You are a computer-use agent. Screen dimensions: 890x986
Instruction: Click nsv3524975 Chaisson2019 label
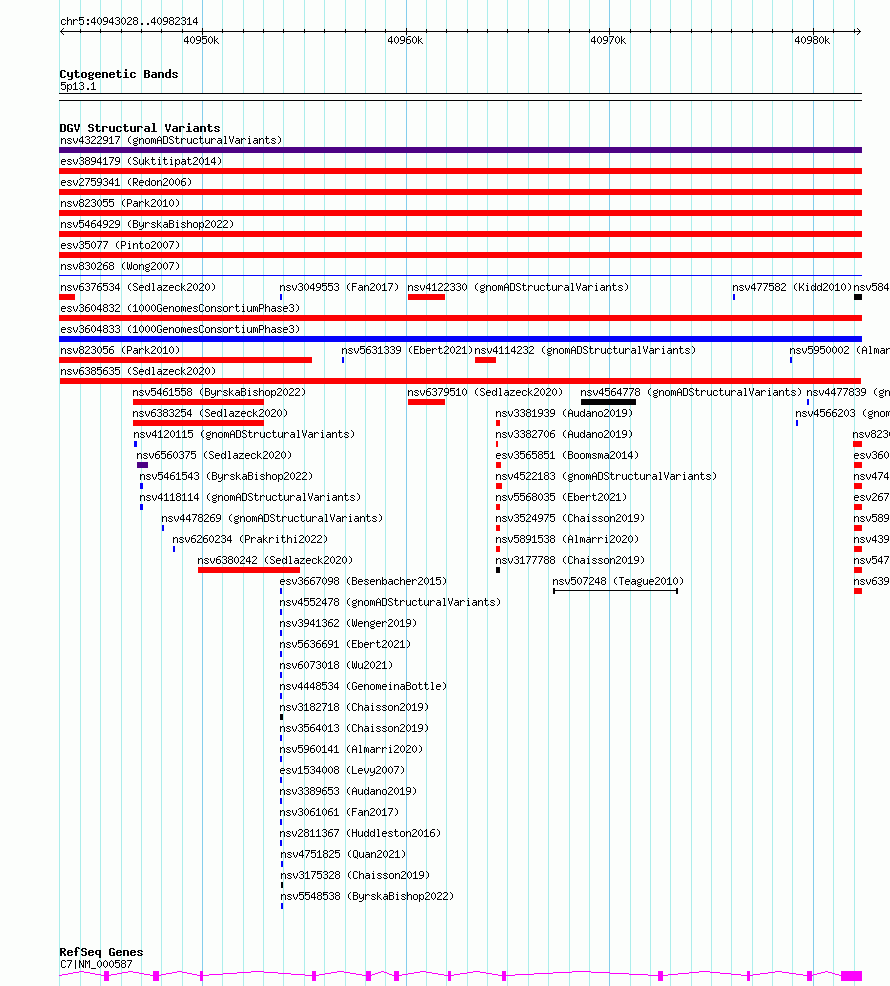click(570, 519)
